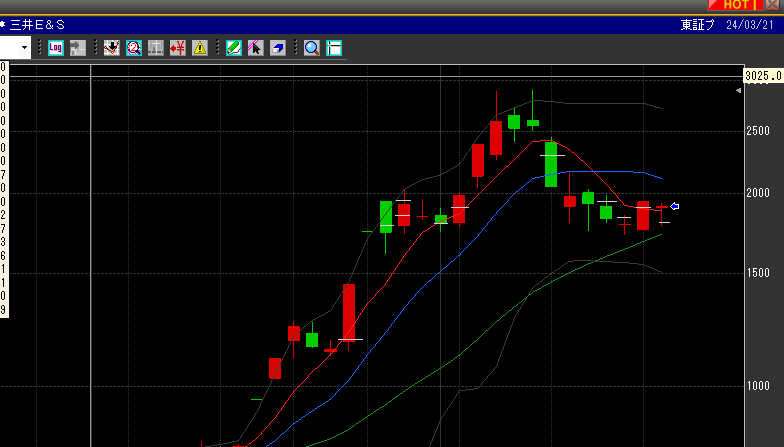Click the tall green candlestick near 2500
784x447 pixels.
coord(550,163)
